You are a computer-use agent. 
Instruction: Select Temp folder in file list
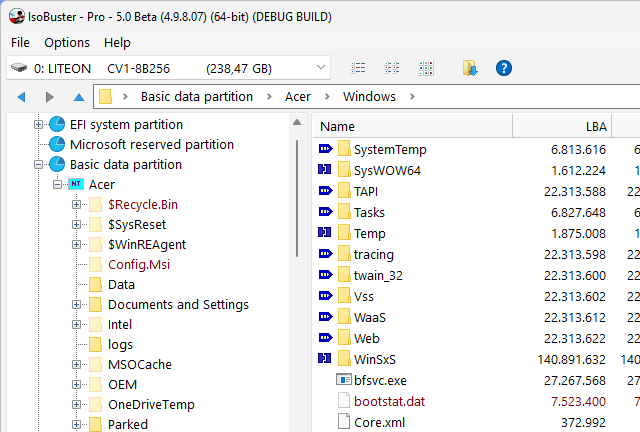click(369, 234)
